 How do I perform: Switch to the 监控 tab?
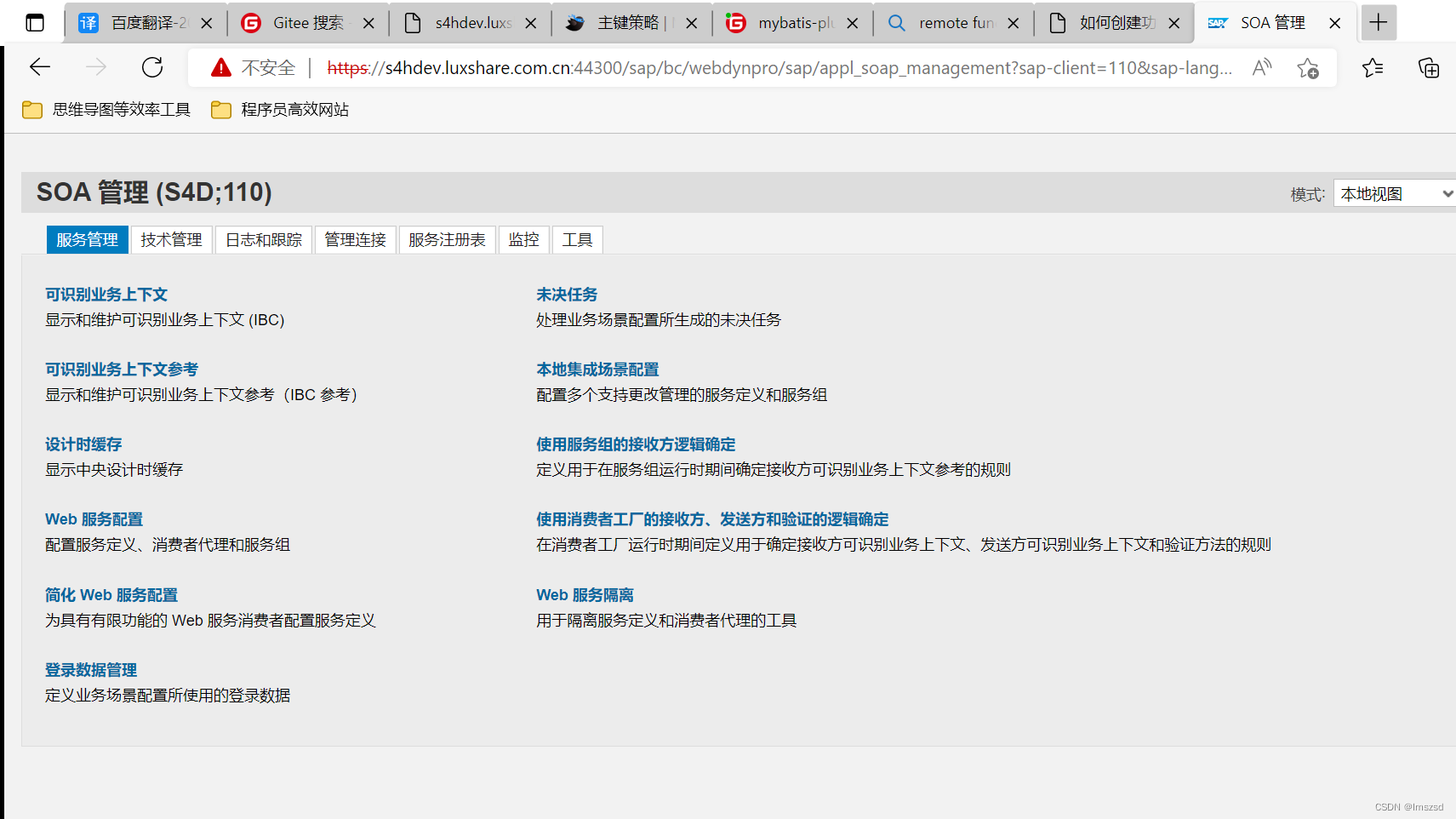coord(523,239)
